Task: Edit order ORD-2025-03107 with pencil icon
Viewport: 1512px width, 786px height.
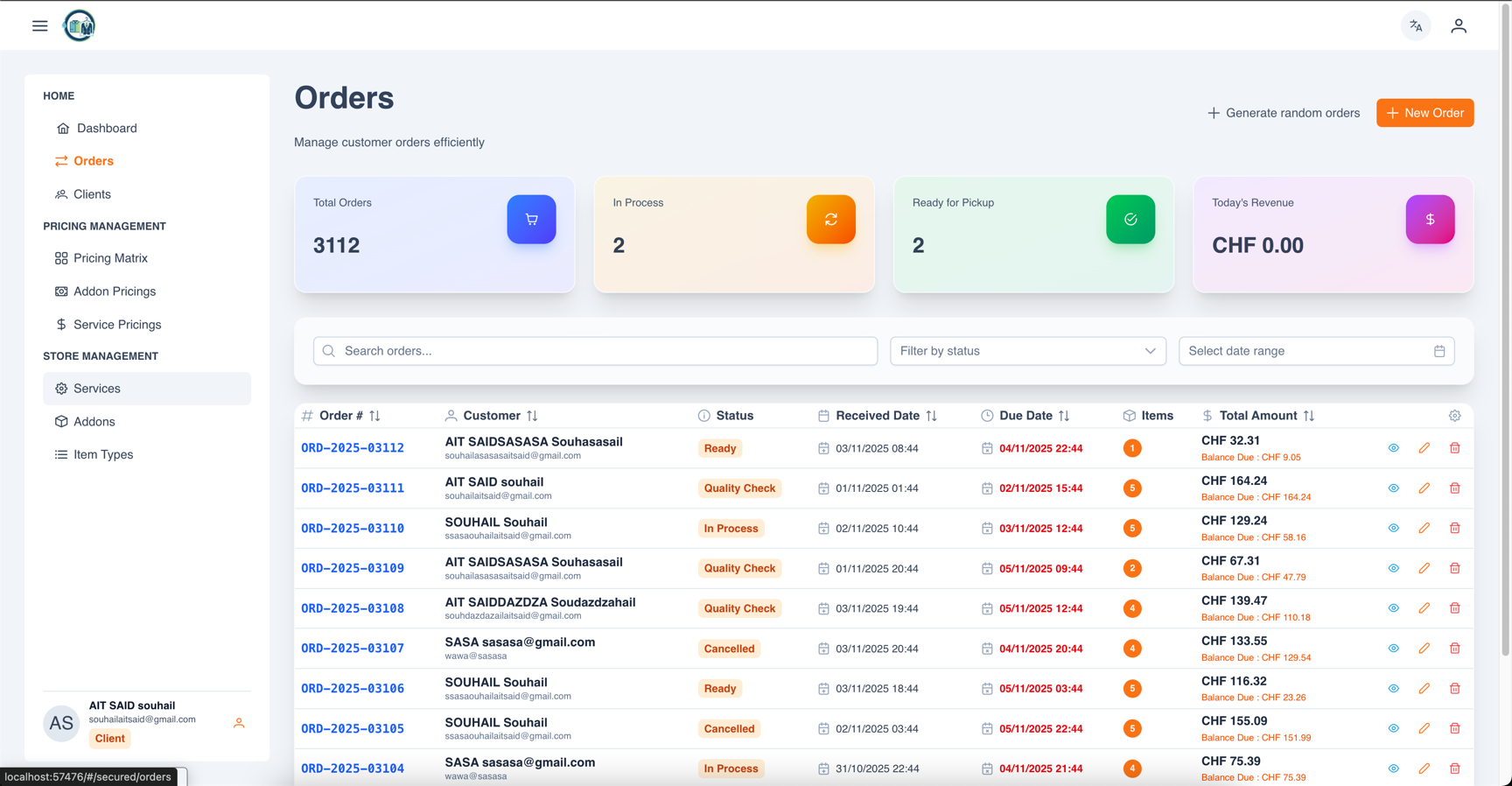Action: [x=1424, y=649]
